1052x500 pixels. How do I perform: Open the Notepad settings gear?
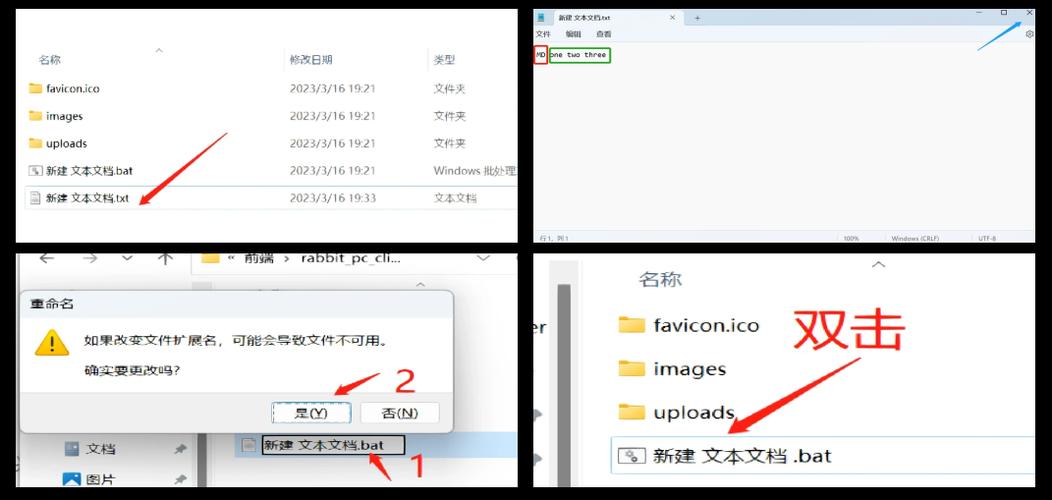click(1029, 34)
